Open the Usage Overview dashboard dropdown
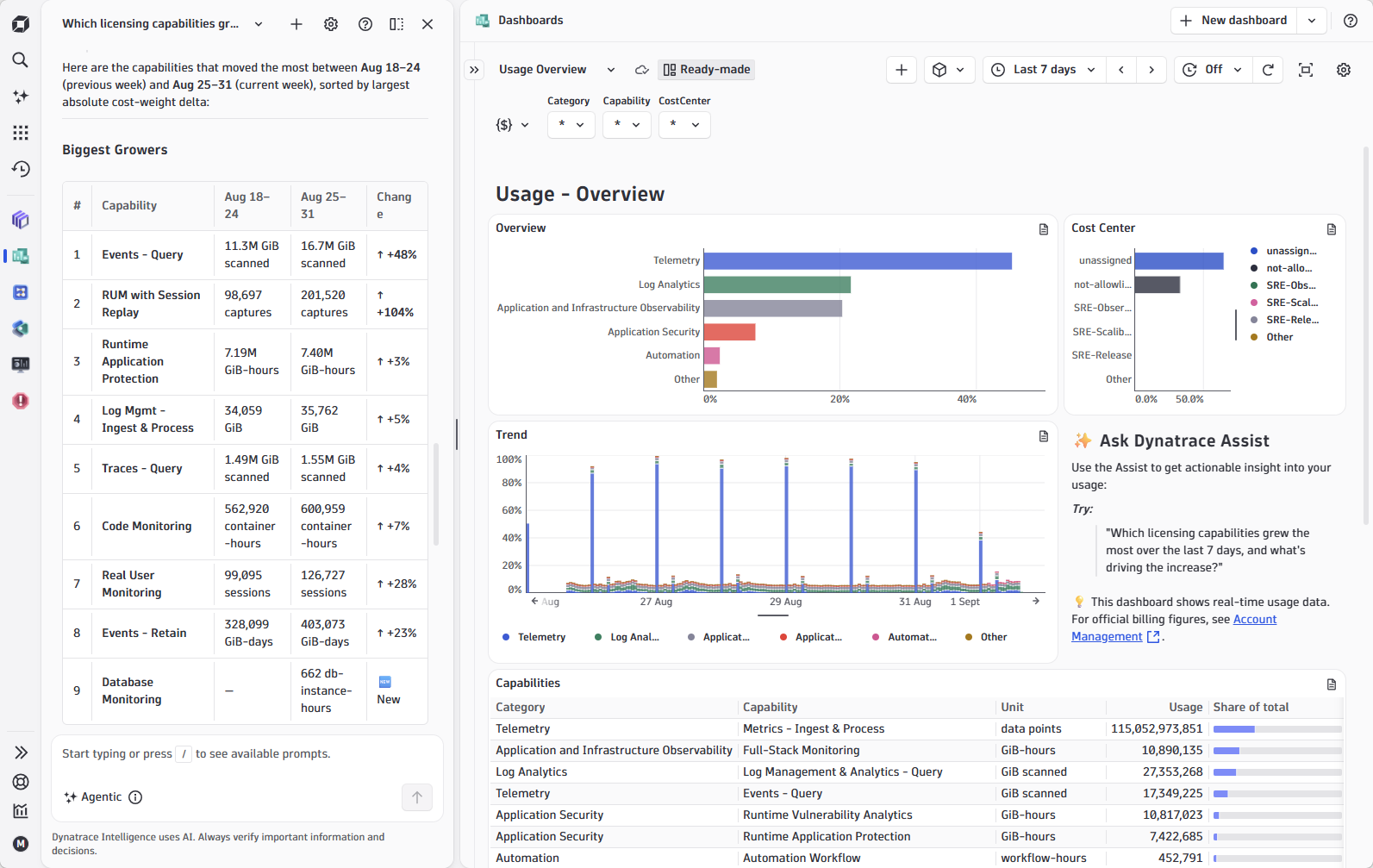Image resolution: width=1373 pixels, height=868 pixels. 557,70
